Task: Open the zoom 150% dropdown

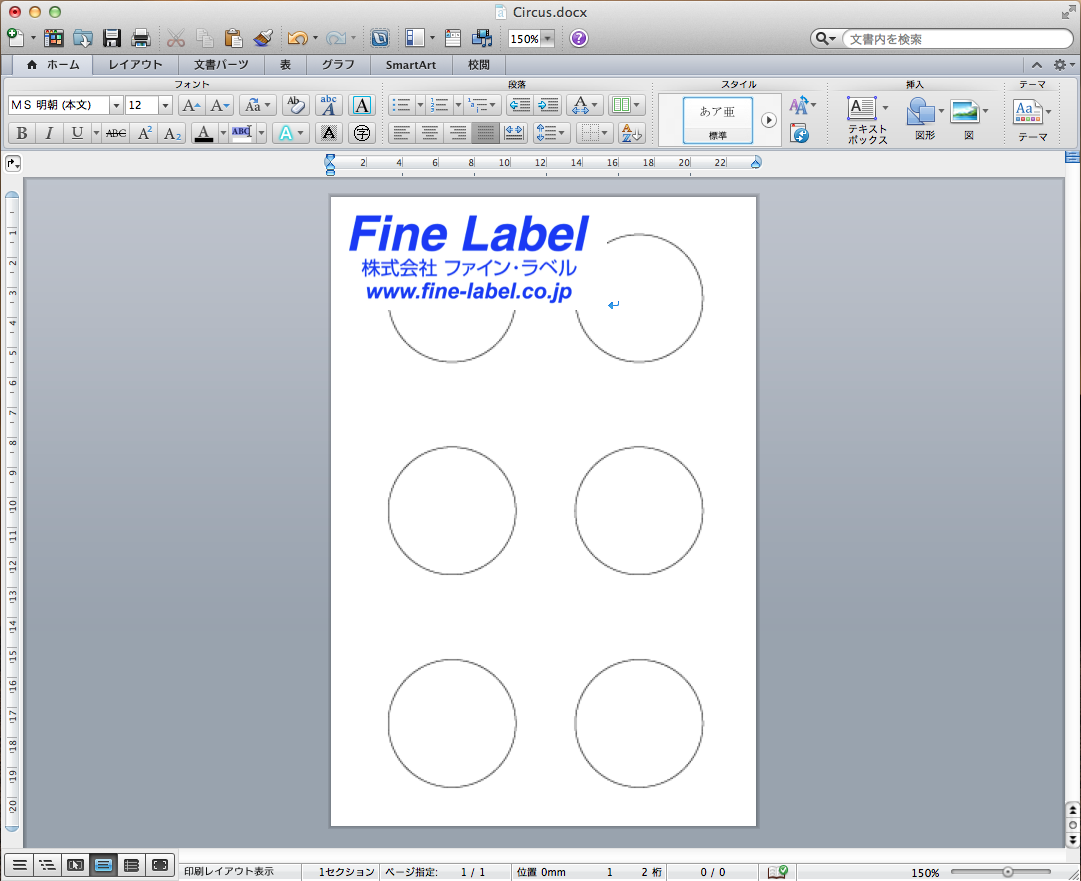Action: 548,39
